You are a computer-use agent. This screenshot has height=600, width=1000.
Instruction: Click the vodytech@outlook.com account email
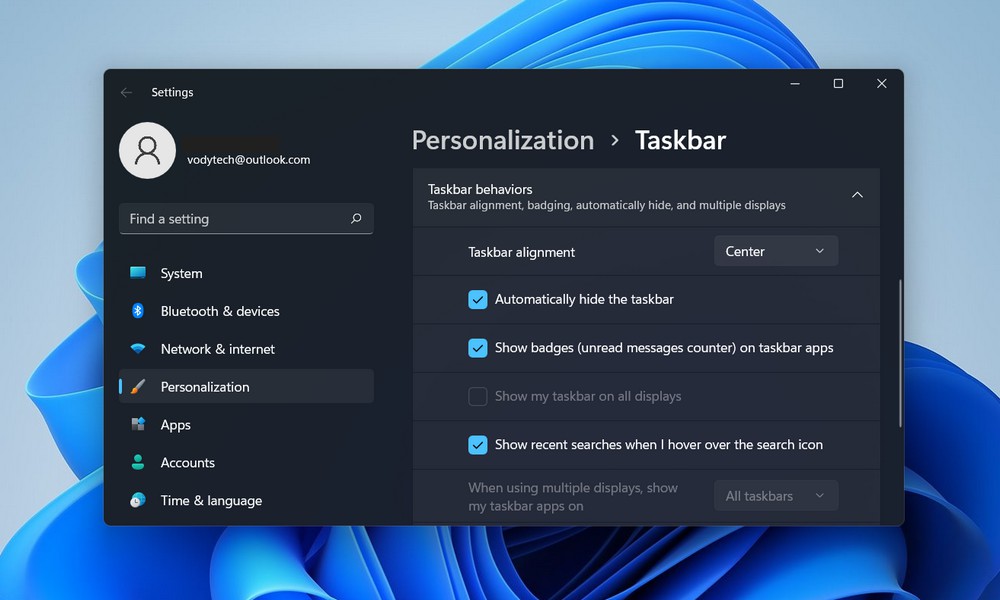[249, 160]
